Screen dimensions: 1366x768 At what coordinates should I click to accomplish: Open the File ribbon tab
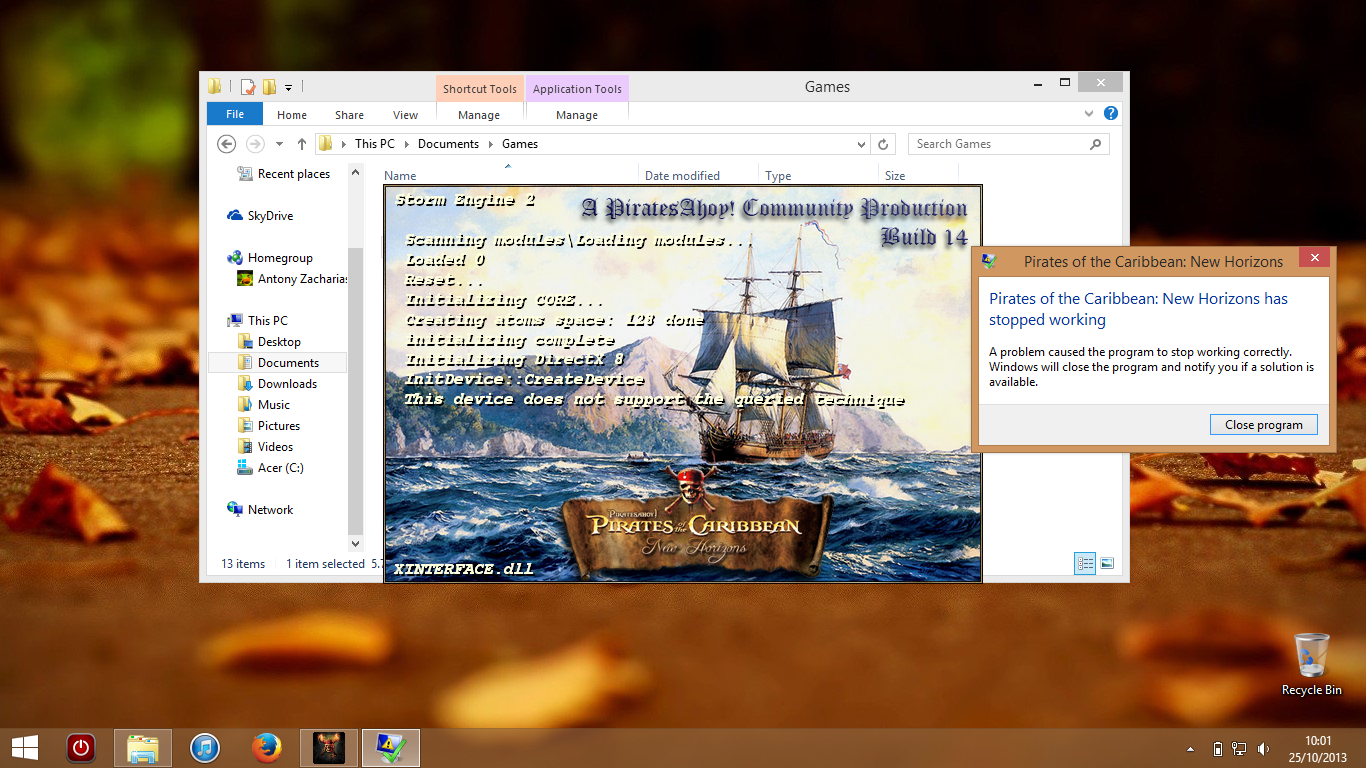235,114
